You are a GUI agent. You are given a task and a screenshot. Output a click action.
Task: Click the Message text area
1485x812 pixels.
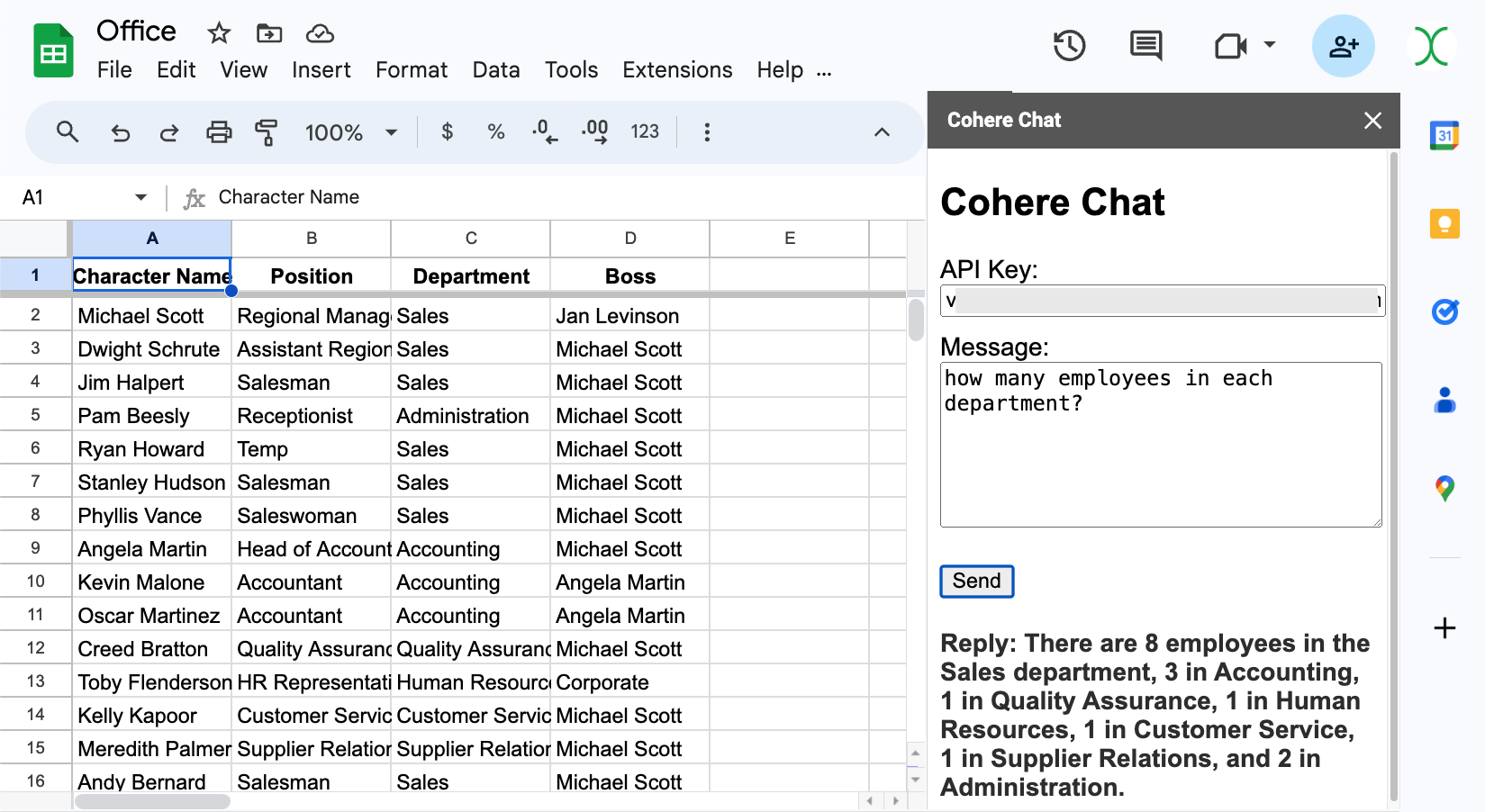1160,444
